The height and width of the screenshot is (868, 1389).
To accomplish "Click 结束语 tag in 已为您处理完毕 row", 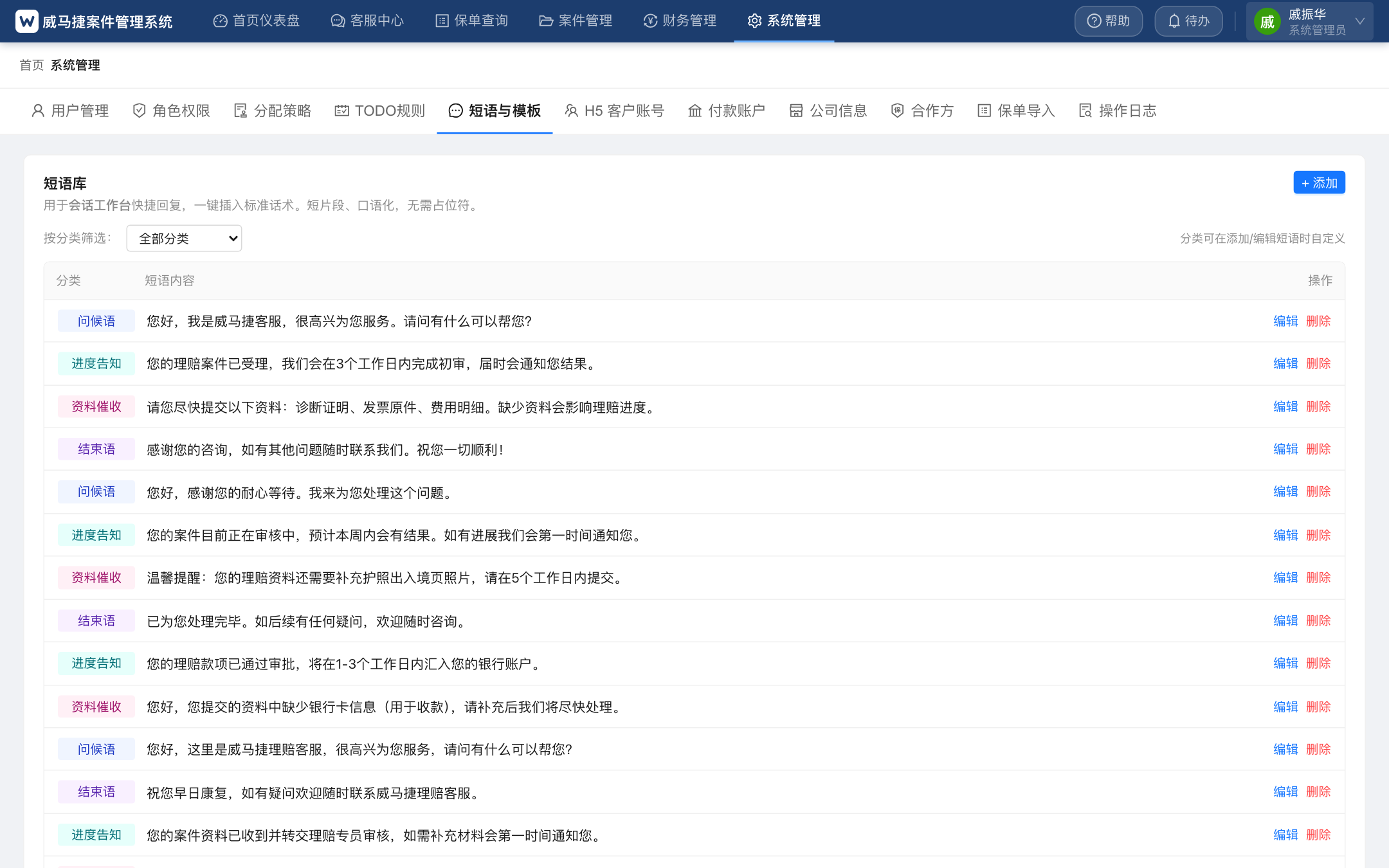I will click(96, 620).
